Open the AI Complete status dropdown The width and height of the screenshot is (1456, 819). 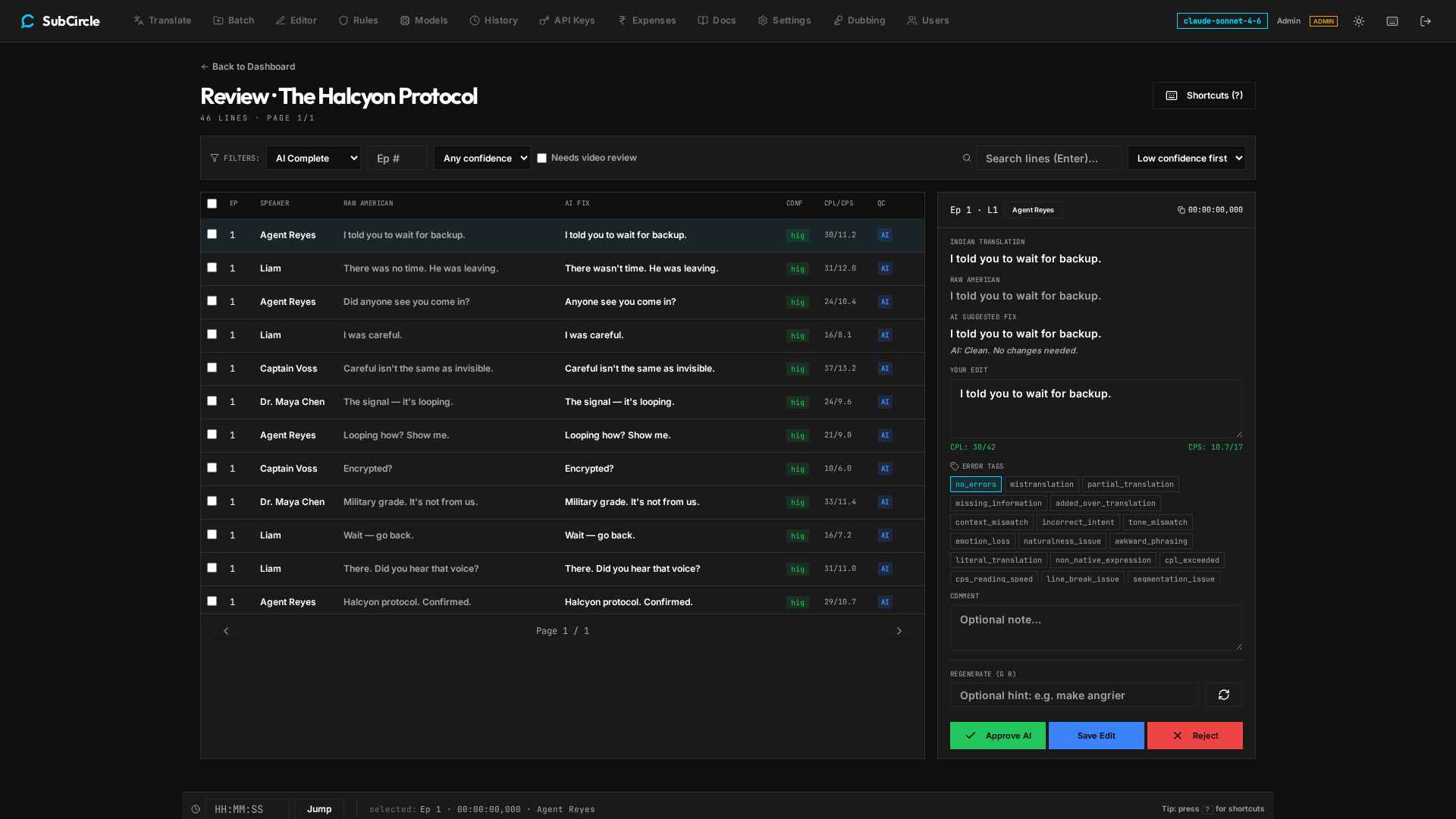313,158
